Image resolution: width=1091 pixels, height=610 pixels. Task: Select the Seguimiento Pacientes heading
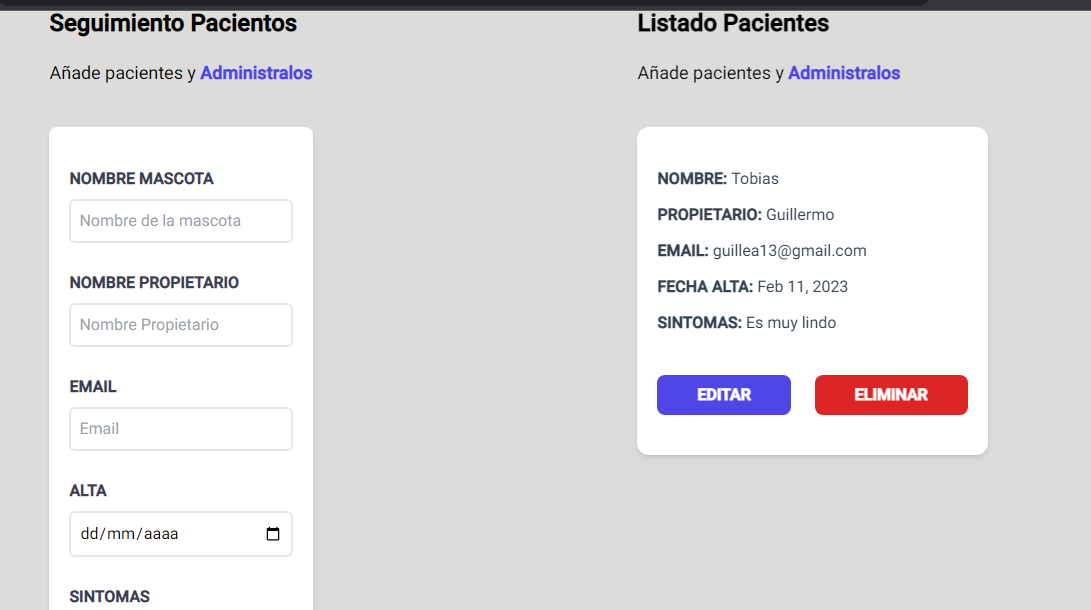[173, 23]
